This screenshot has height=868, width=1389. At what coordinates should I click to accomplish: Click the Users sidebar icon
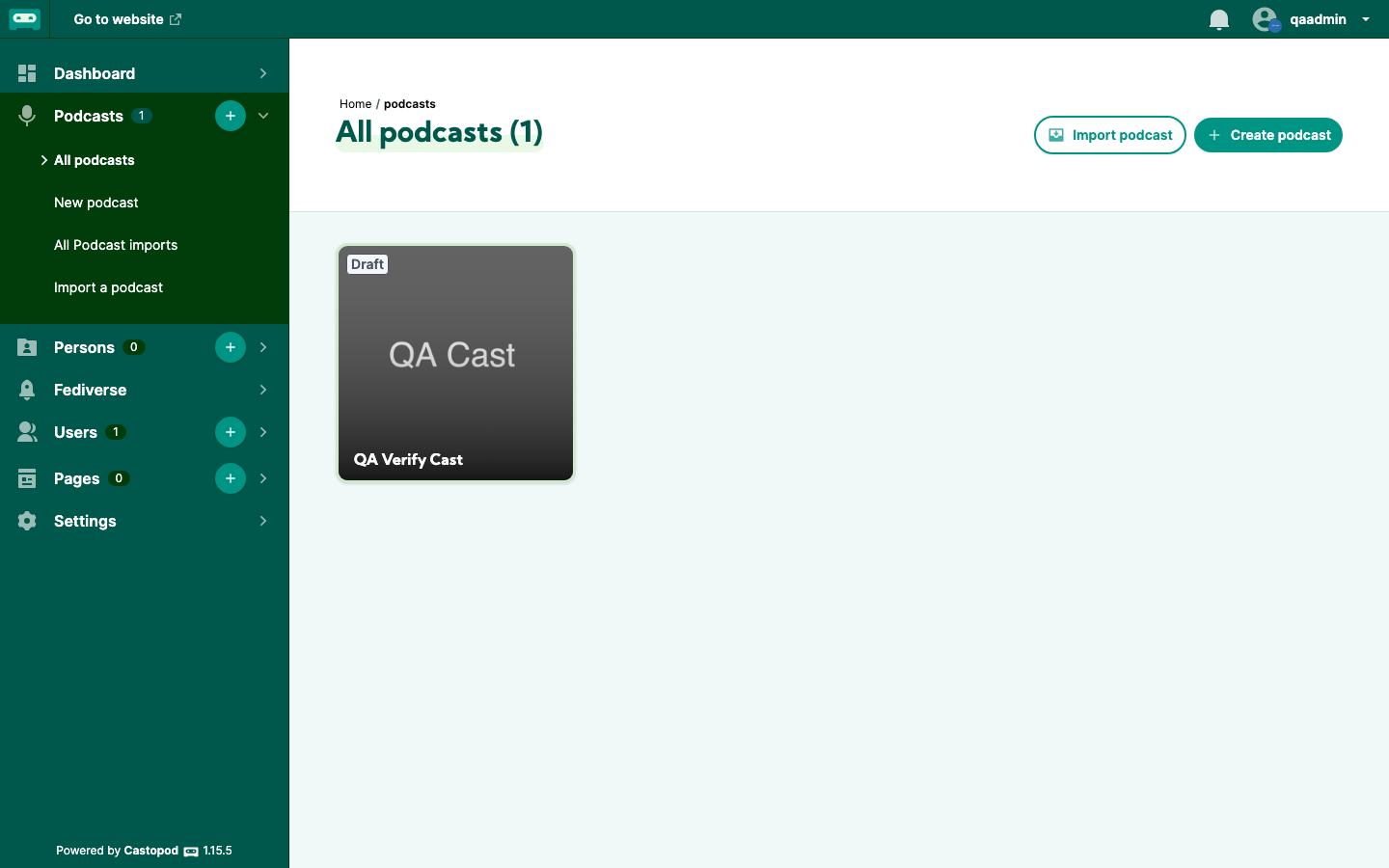pos(27,432)
